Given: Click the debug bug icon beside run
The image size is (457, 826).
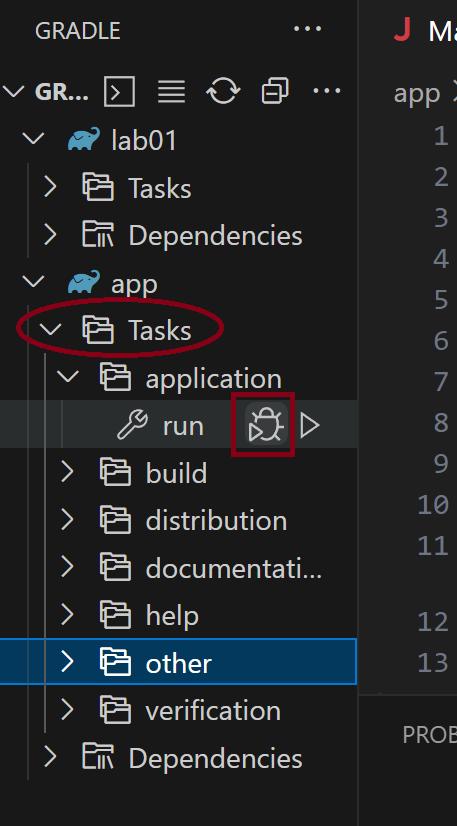Looking at the screenshot, I should coord(267,425).
